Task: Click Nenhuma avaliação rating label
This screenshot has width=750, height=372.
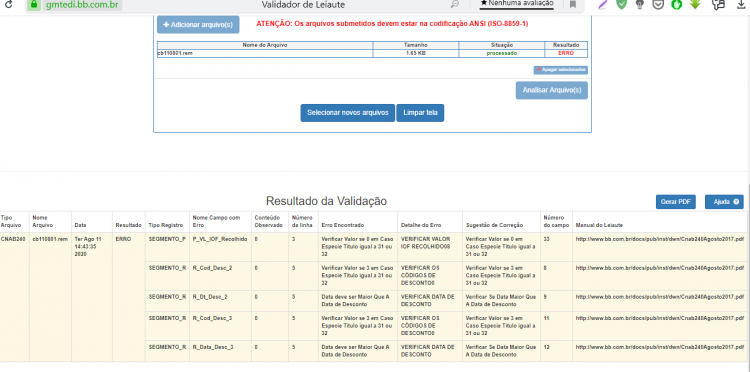Action: 517,3
